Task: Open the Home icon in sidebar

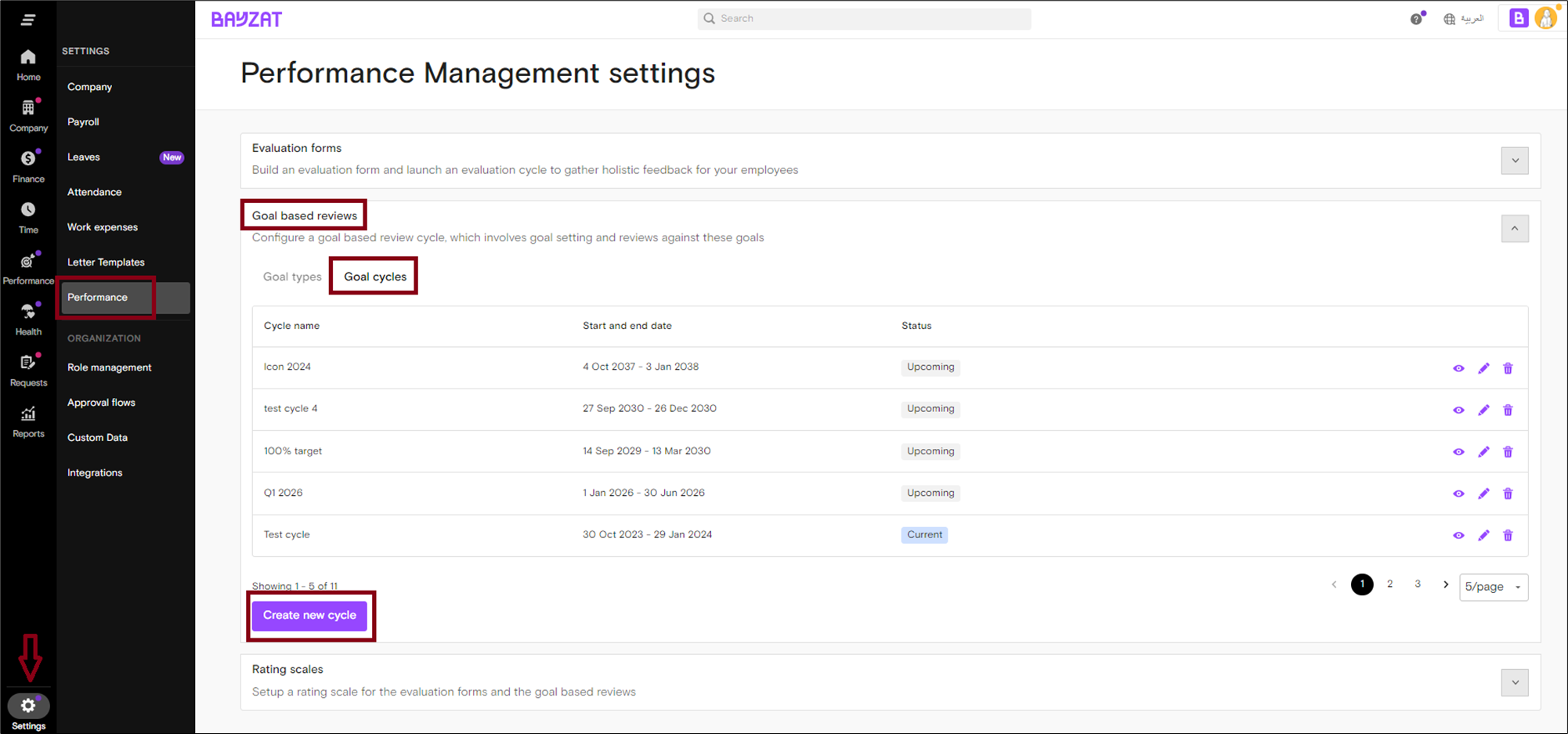Action: click(28, 58)
